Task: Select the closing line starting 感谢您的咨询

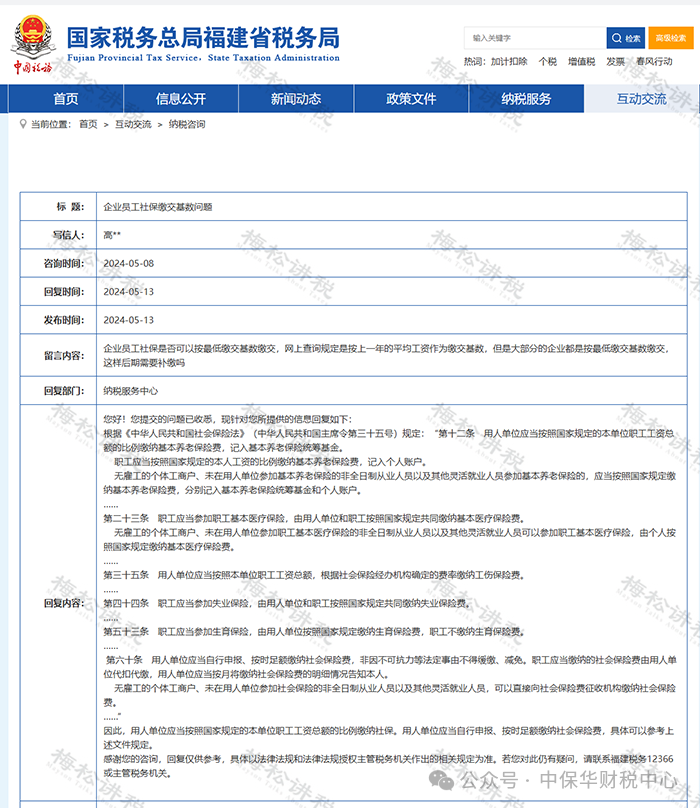Action: pos(388,766)
